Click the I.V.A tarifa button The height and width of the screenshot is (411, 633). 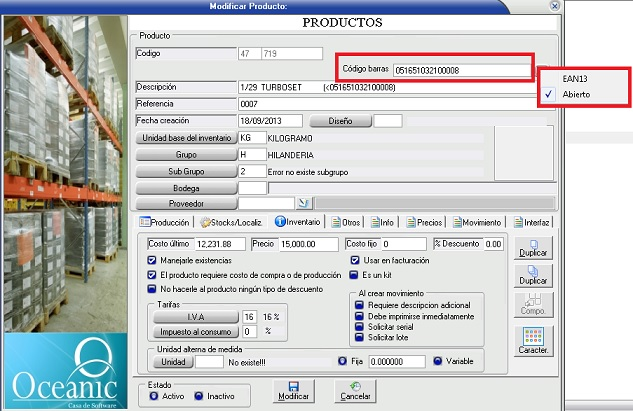tap(197, 316)
